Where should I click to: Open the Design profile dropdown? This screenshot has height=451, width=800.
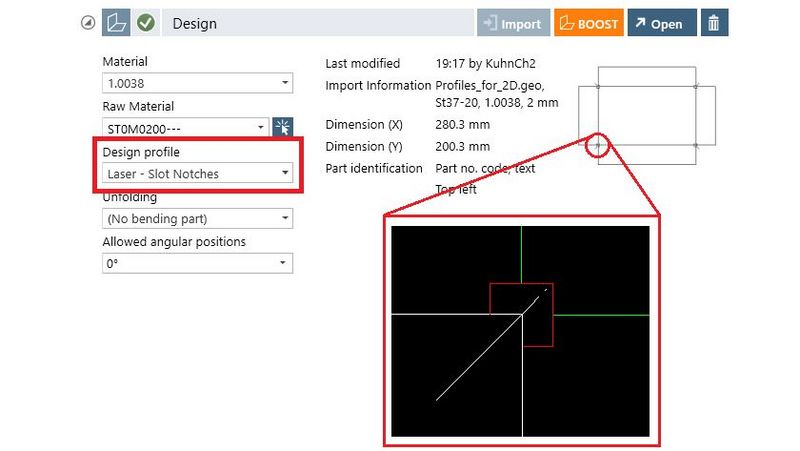pyautogui.click(x=197, y=173)
